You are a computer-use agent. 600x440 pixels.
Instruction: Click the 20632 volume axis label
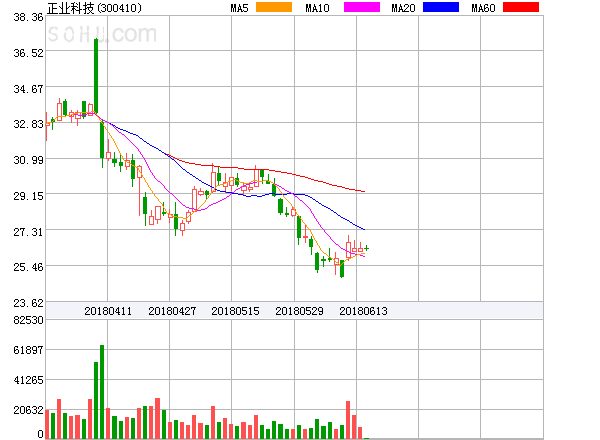28,411
